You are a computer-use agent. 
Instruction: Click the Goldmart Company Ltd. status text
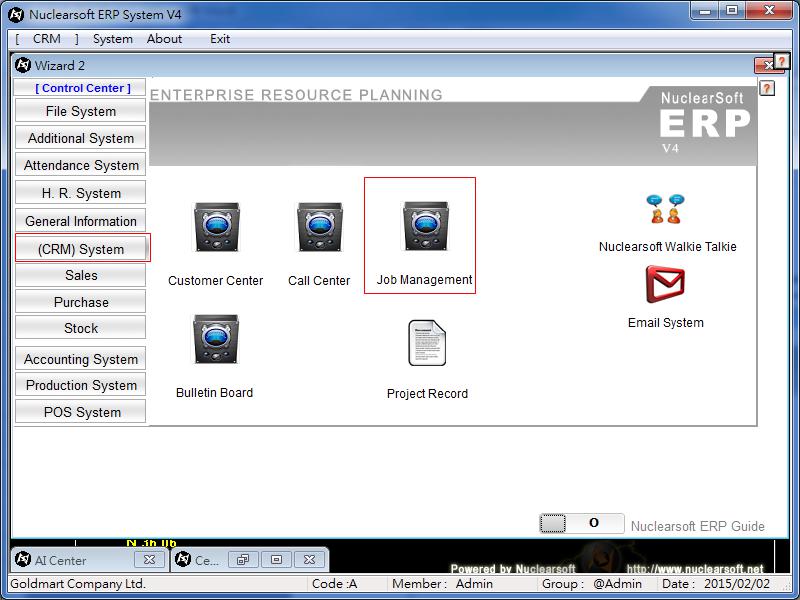(x=78, y=583)
